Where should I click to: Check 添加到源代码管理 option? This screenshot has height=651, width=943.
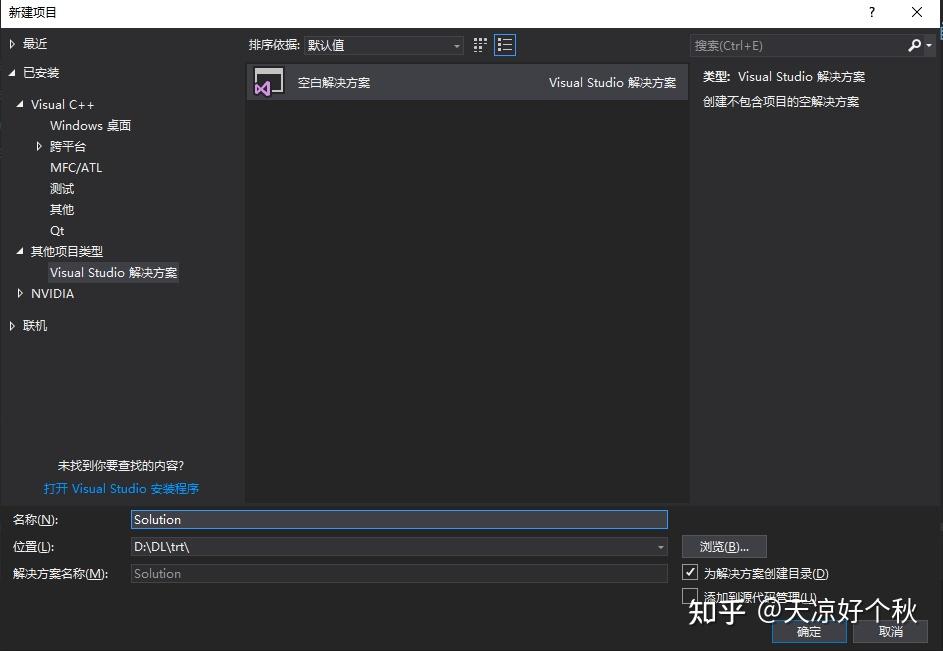point(690,595)
